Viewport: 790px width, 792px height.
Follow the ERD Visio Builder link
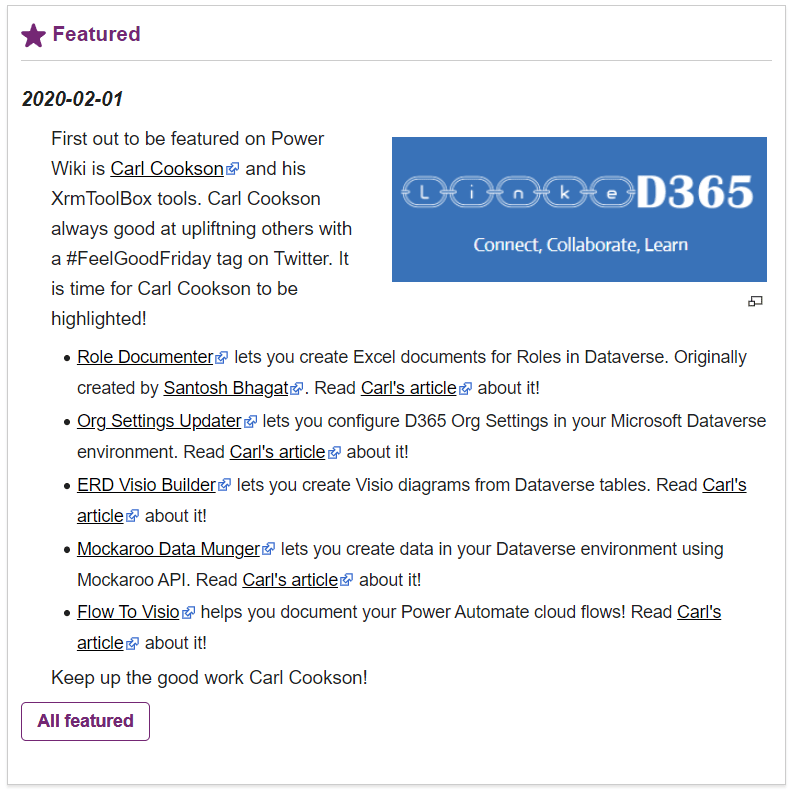coord(146,485)
